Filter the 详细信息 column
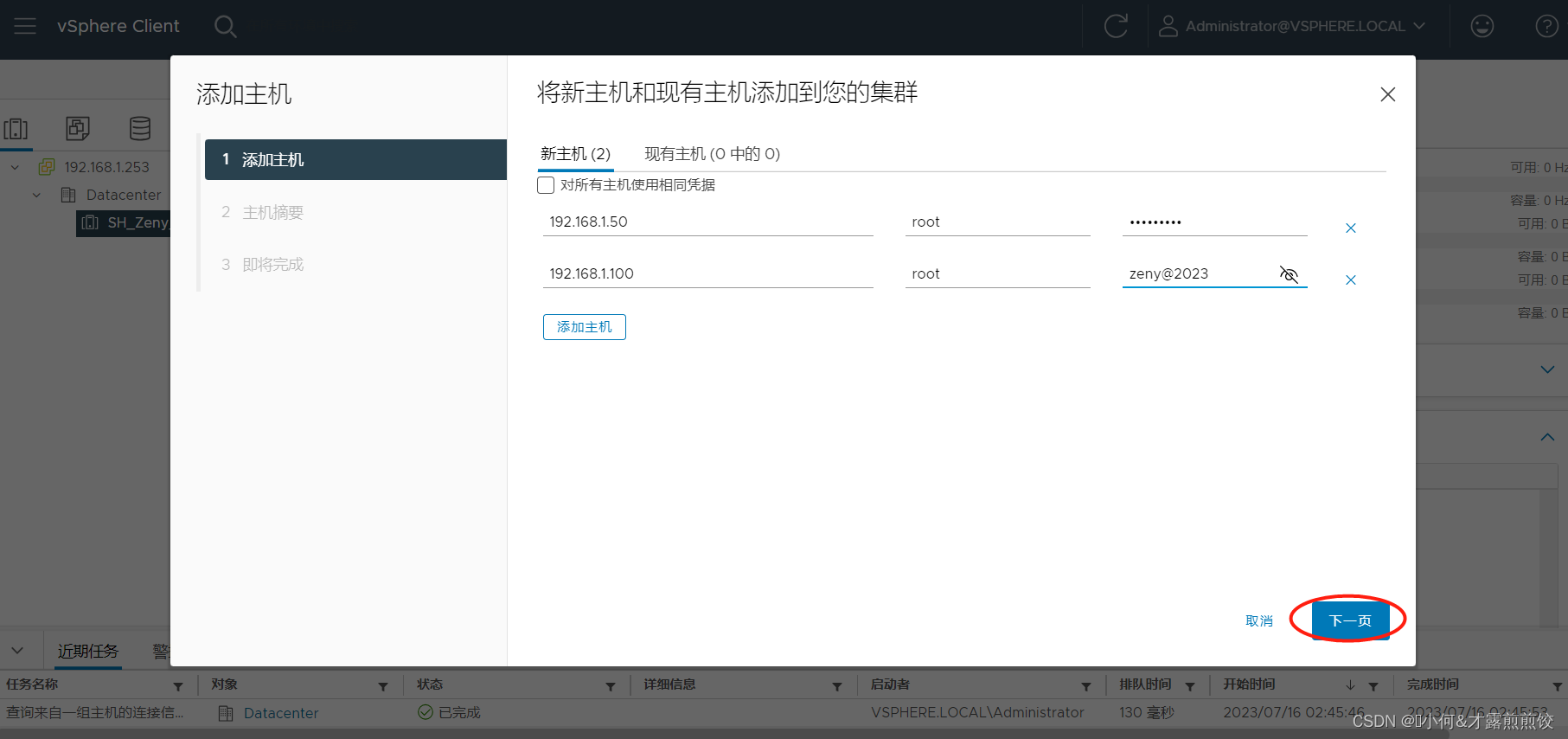The image size is (1568, 739). click(x=836, y=686)
